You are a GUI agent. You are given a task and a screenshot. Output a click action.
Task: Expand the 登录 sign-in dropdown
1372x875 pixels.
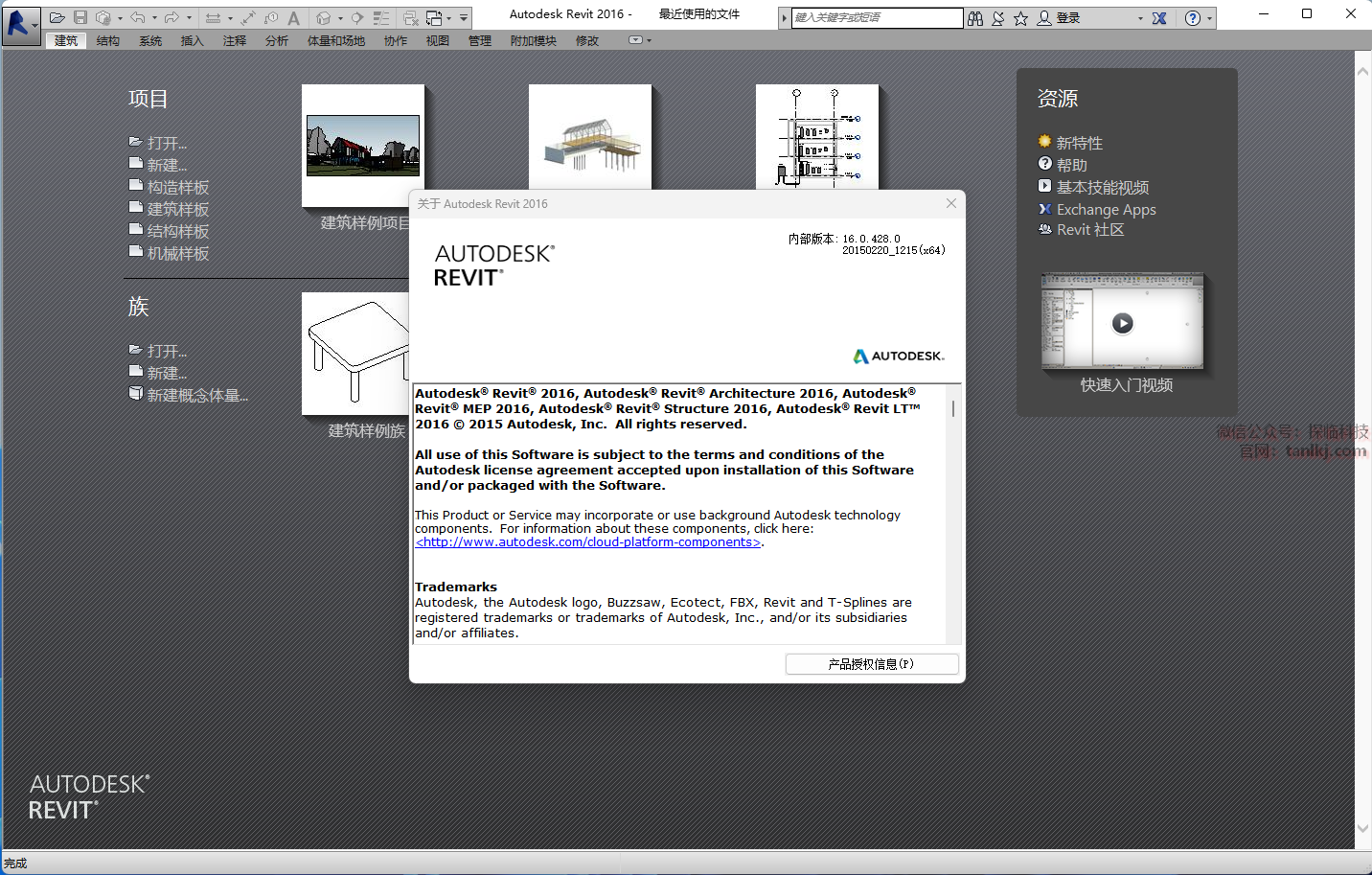click(1140, 18)
